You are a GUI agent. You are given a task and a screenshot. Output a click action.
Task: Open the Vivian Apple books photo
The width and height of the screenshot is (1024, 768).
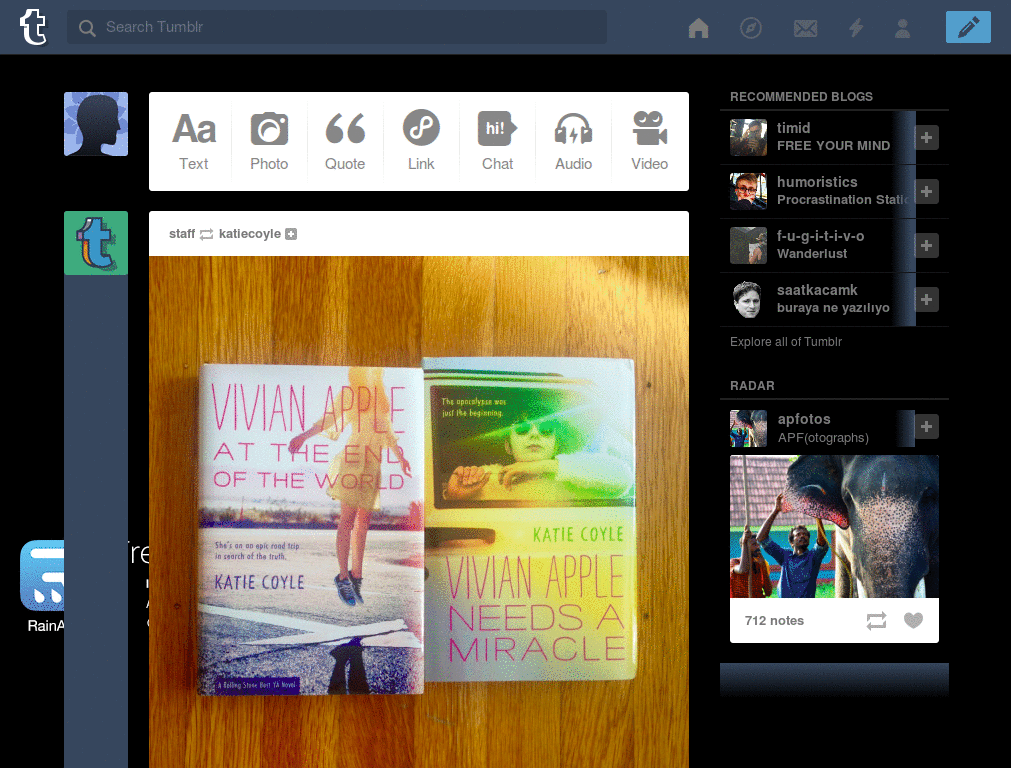[x=419, y=512]
